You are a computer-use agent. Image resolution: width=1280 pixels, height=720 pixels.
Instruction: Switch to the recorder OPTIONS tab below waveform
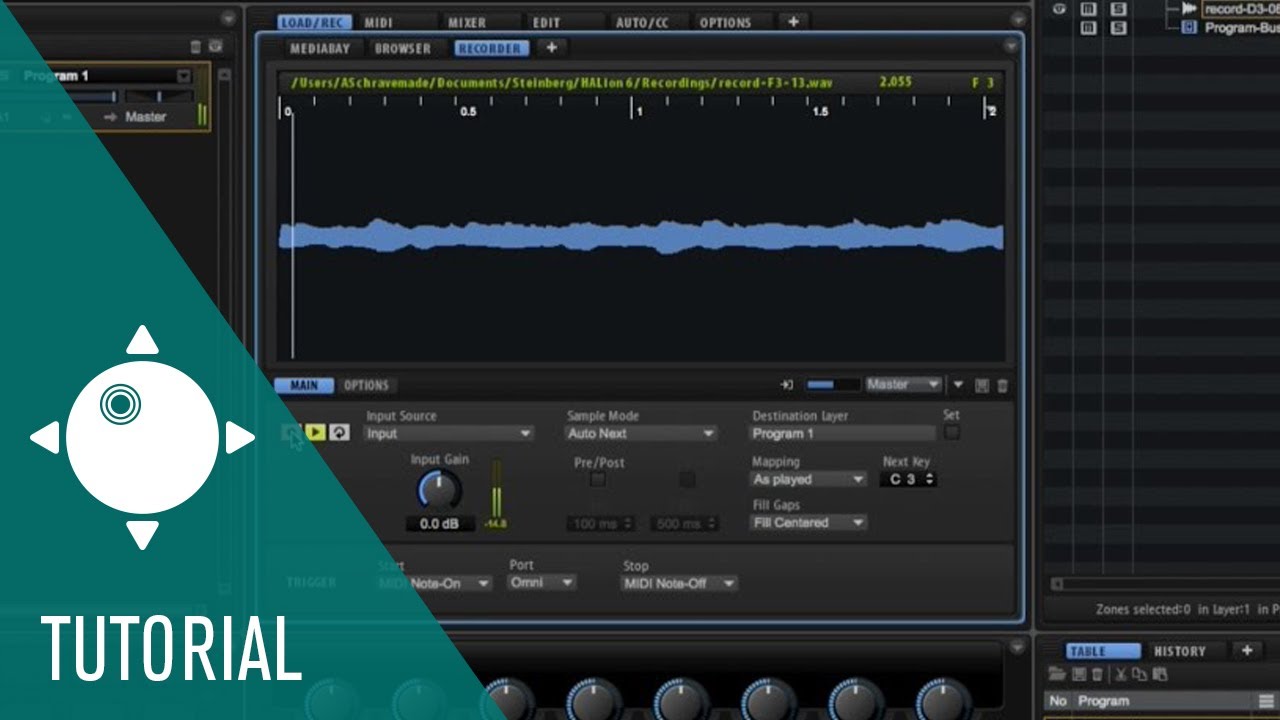click(366, 385)
